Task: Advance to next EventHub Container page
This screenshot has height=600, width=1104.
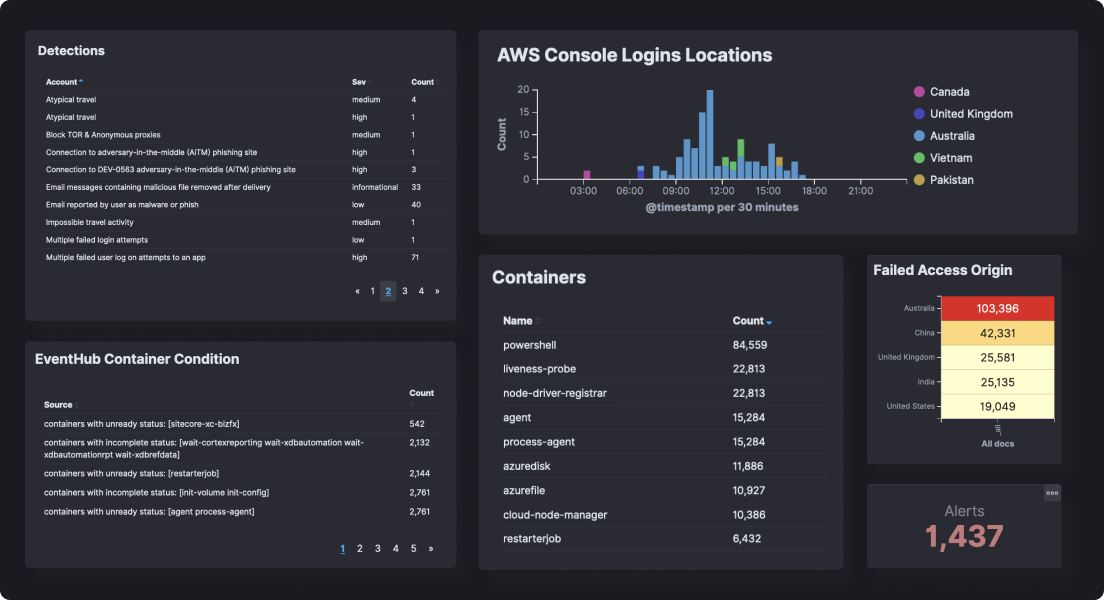Action: [431, 548]
